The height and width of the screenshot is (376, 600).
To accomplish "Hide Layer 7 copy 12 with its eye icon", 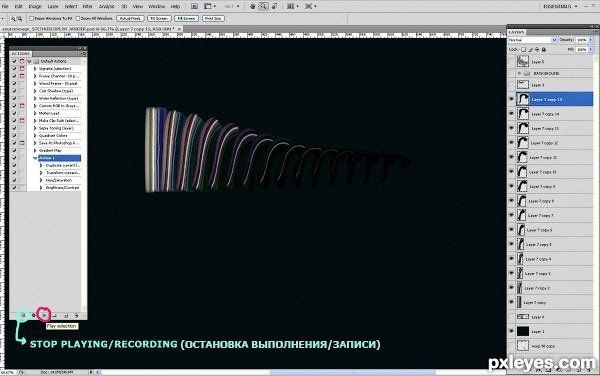I will click(x=512, y=143).
